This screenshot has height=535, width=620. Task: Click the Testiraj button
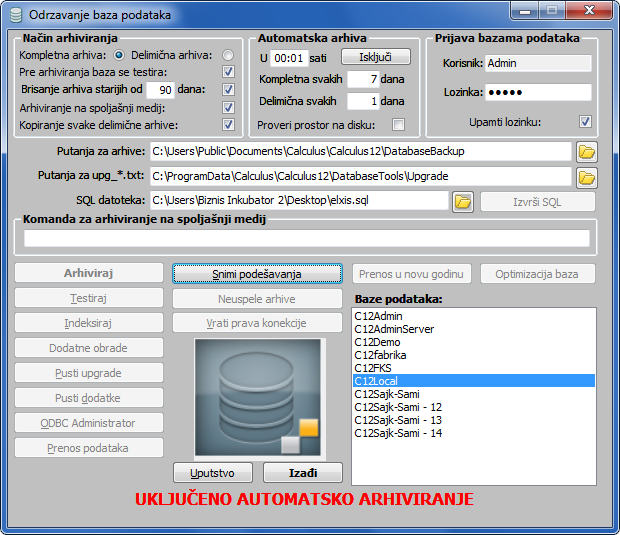tap(89, 298)
